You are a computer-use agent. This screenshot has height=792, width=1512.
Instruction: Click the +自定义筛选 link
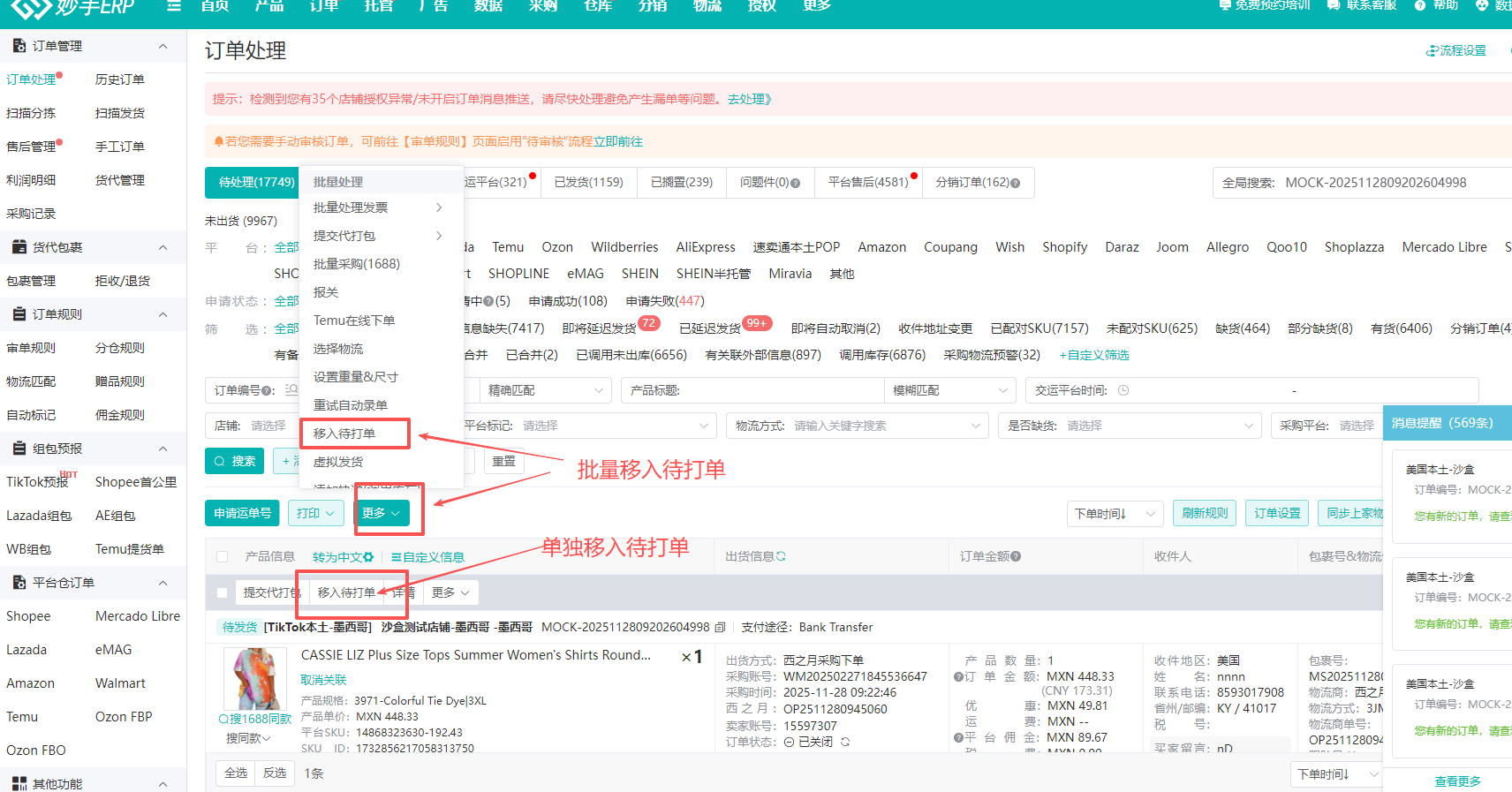tap(1094, 355)
